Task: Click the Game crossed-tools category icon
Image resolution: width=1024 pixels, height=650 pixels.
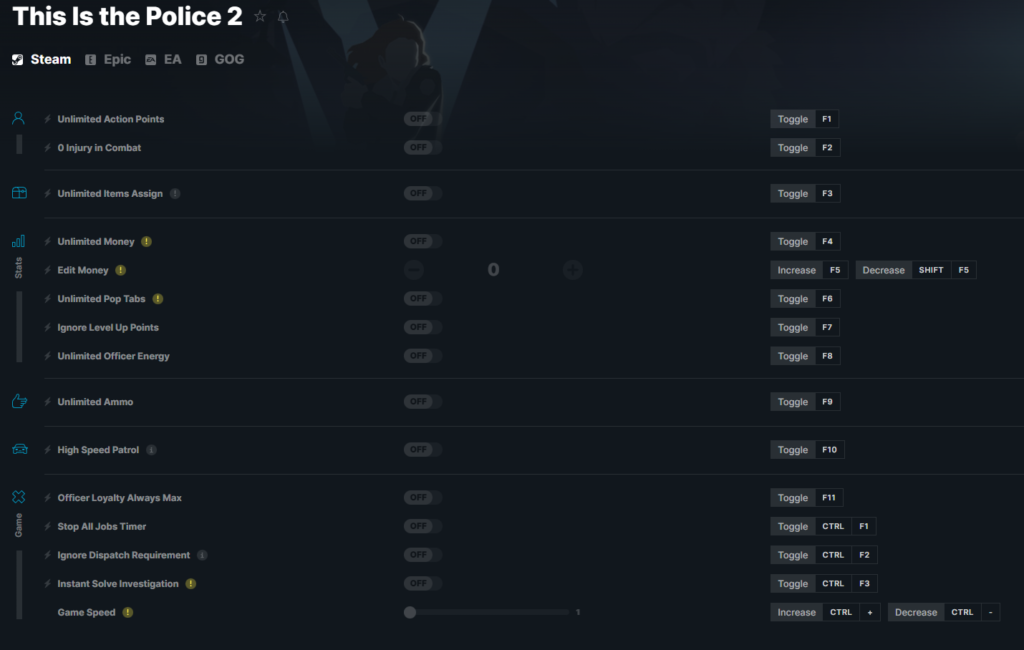Action: click(18, 497)
